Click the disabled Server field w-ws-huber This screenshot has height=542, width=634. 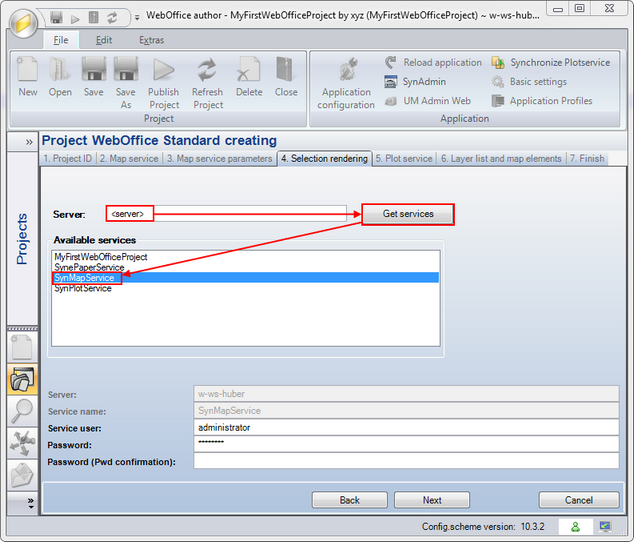(406, 394)
